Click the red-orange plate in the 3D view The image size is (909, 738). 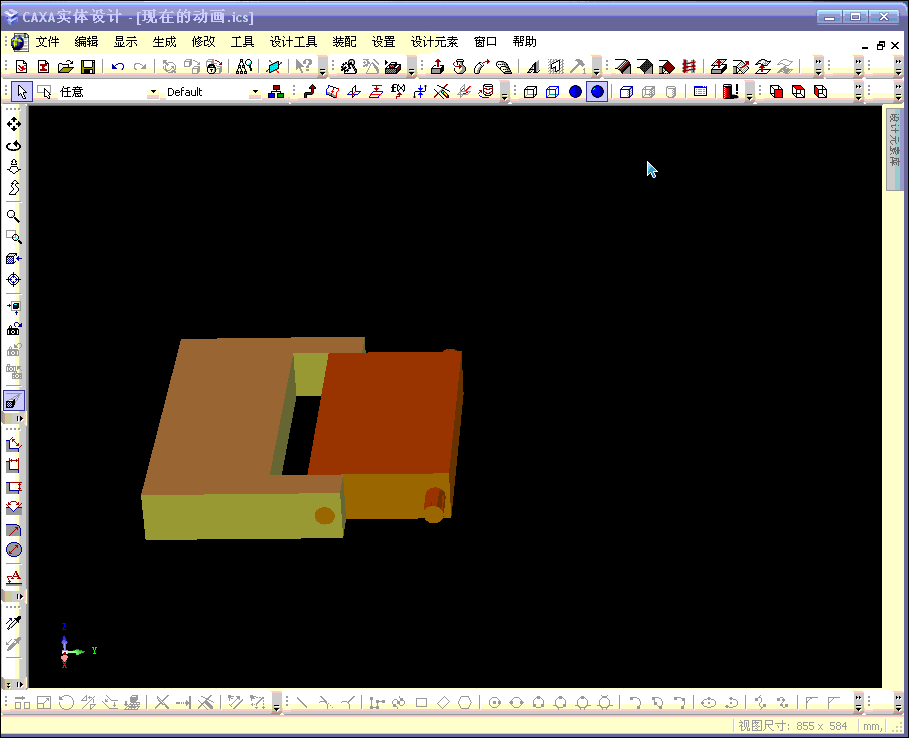pos(386,413)
